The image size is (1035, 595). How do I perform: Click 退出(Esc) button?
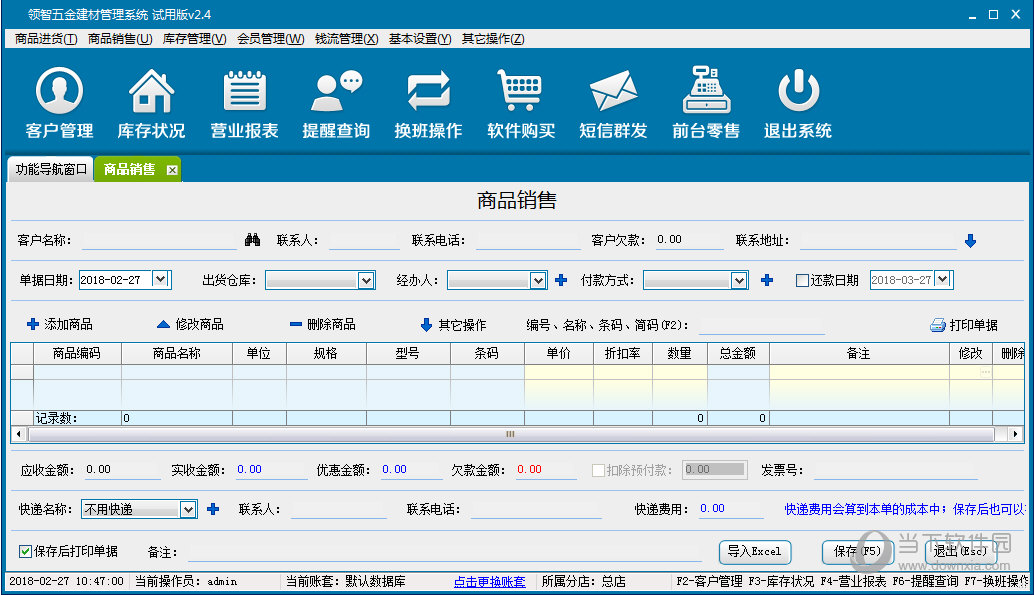coord(960,551)
